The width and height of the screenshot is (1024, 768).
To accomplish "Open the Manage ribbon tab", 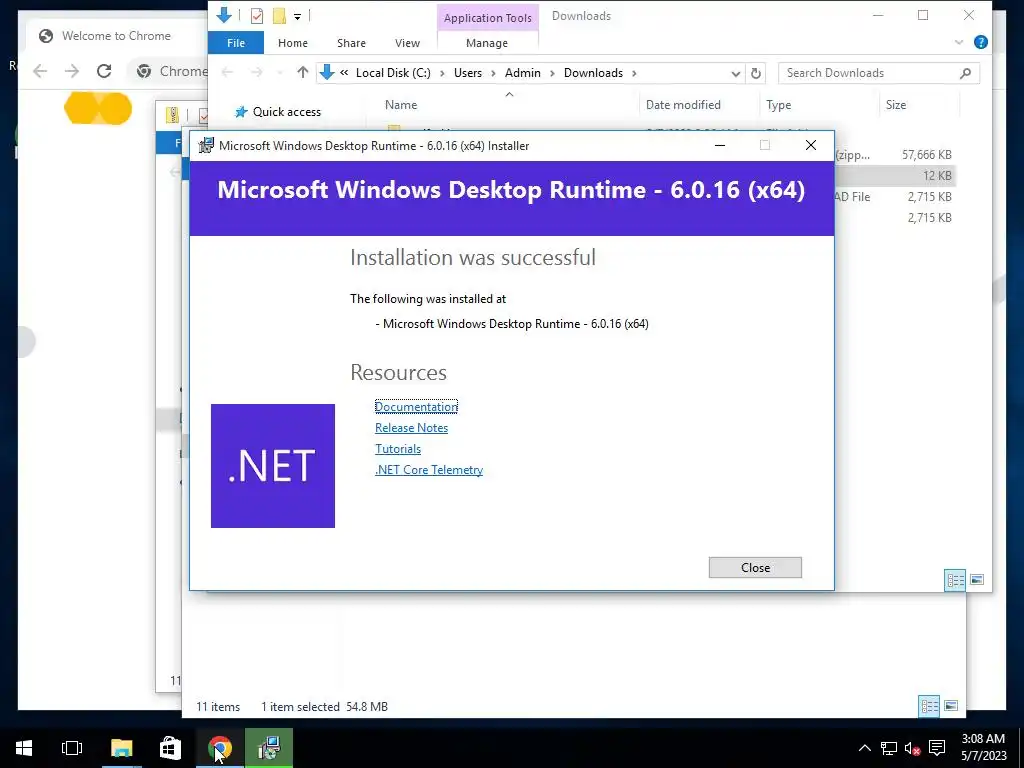I will tap(487, 43).
